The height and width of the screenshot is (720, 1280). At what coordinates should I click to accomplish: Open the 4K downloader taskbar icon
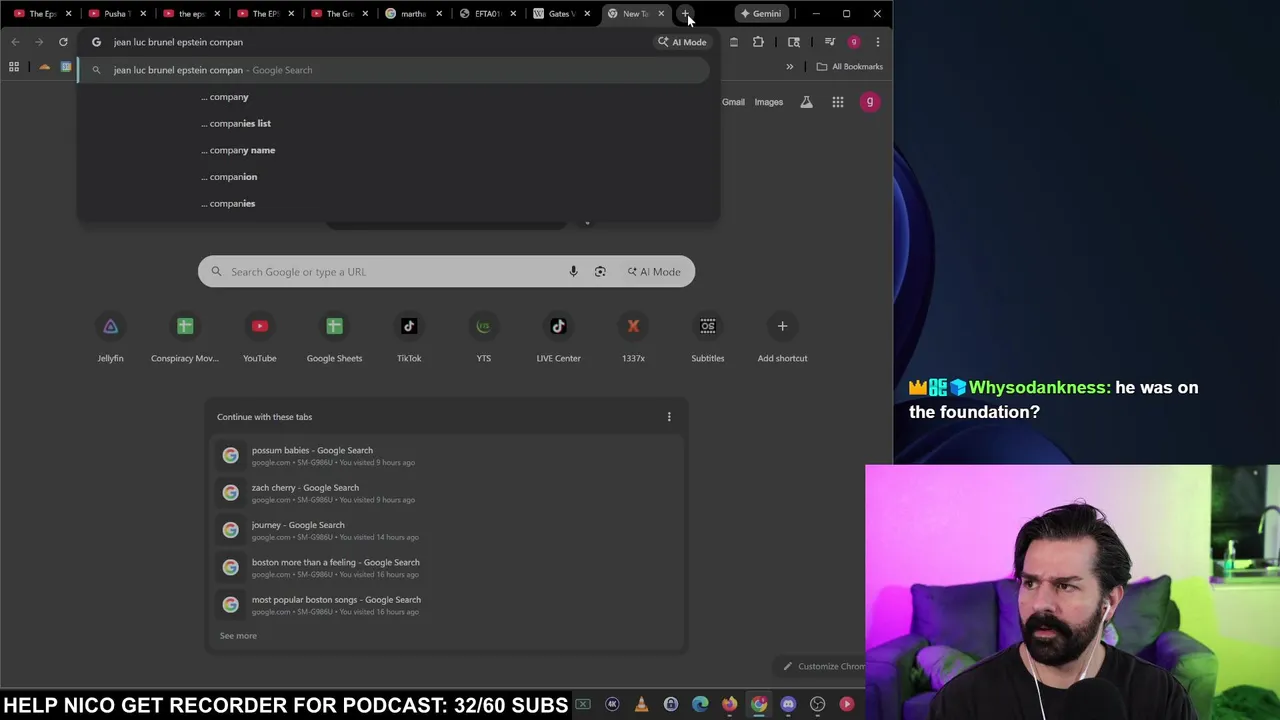point(612,705)
